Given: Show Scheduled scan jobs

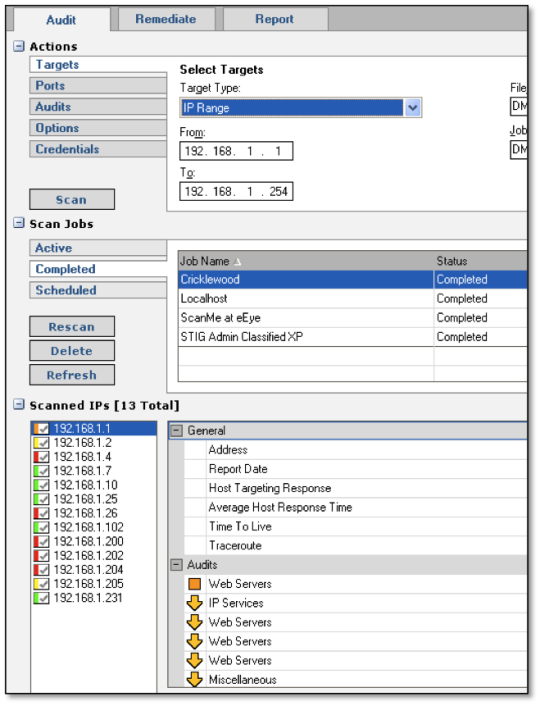Looking at the screenshot, I should coord(98,290).
